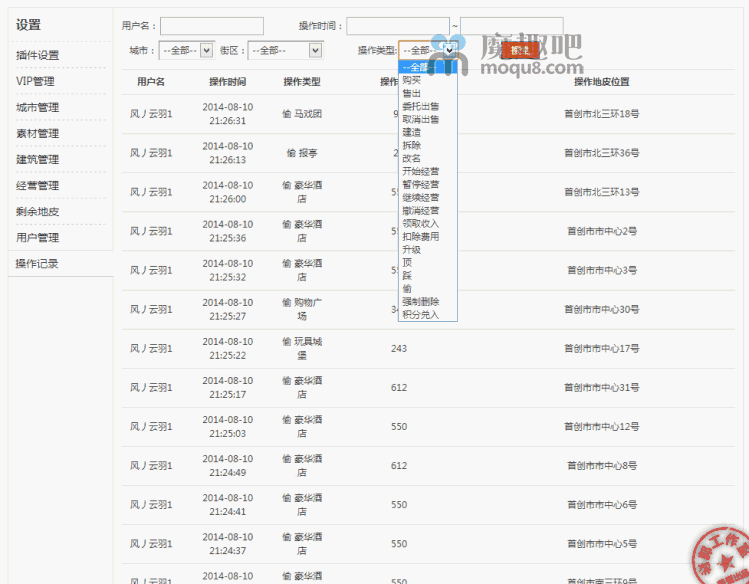
Task: Collapse the 操作类型 dropdown arrow
Action: click(449, 50)
